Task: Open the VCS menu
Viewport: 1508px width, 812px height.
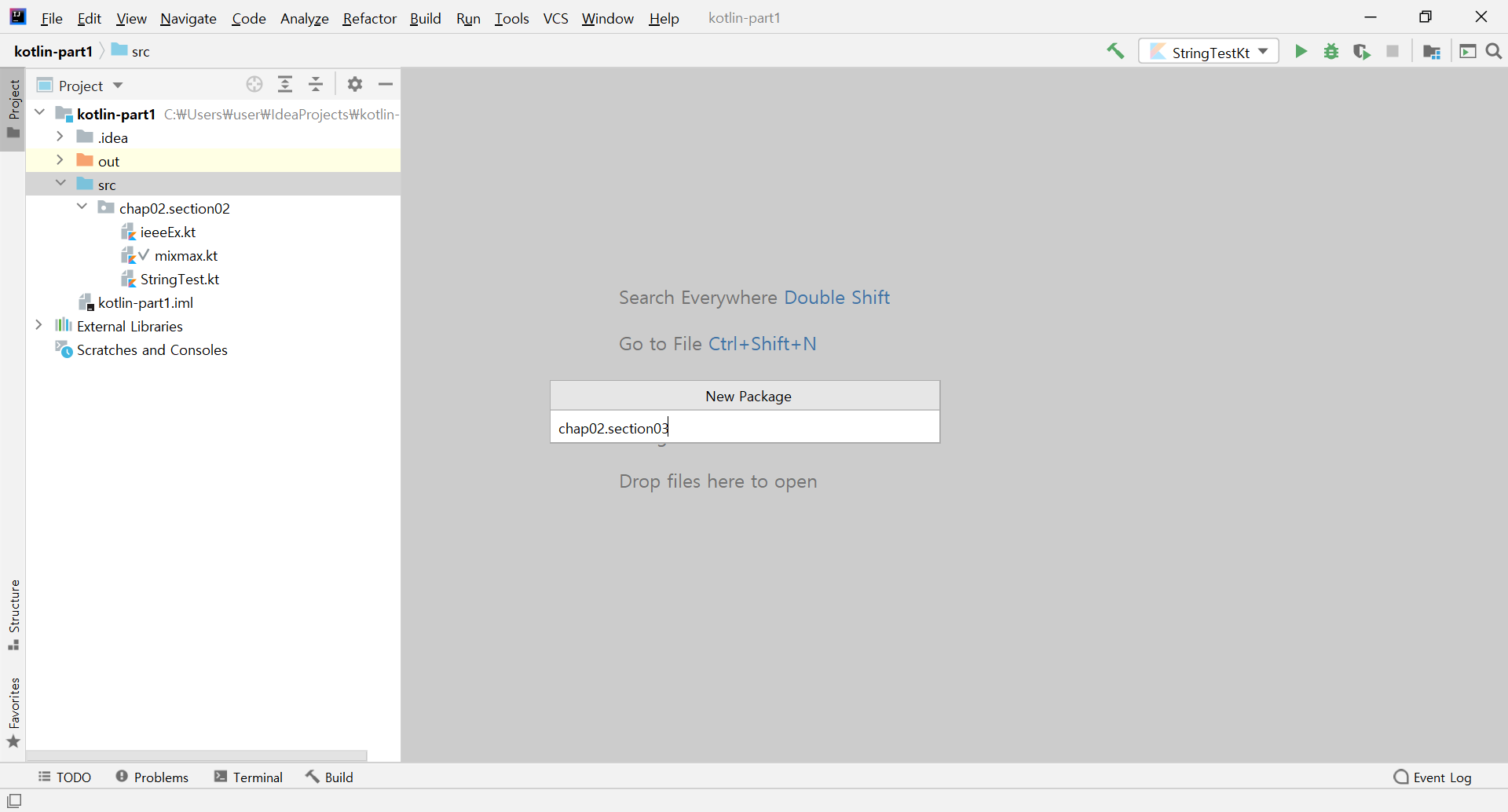Action: click(x=556, y=18)
